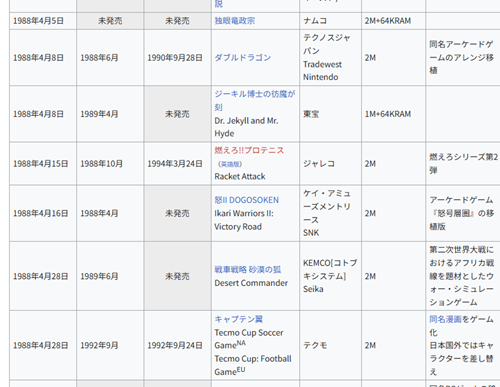Follow the 同名漫画 link in the notes
The width and height of the screenshot is (500, 387).
(445, 319)
